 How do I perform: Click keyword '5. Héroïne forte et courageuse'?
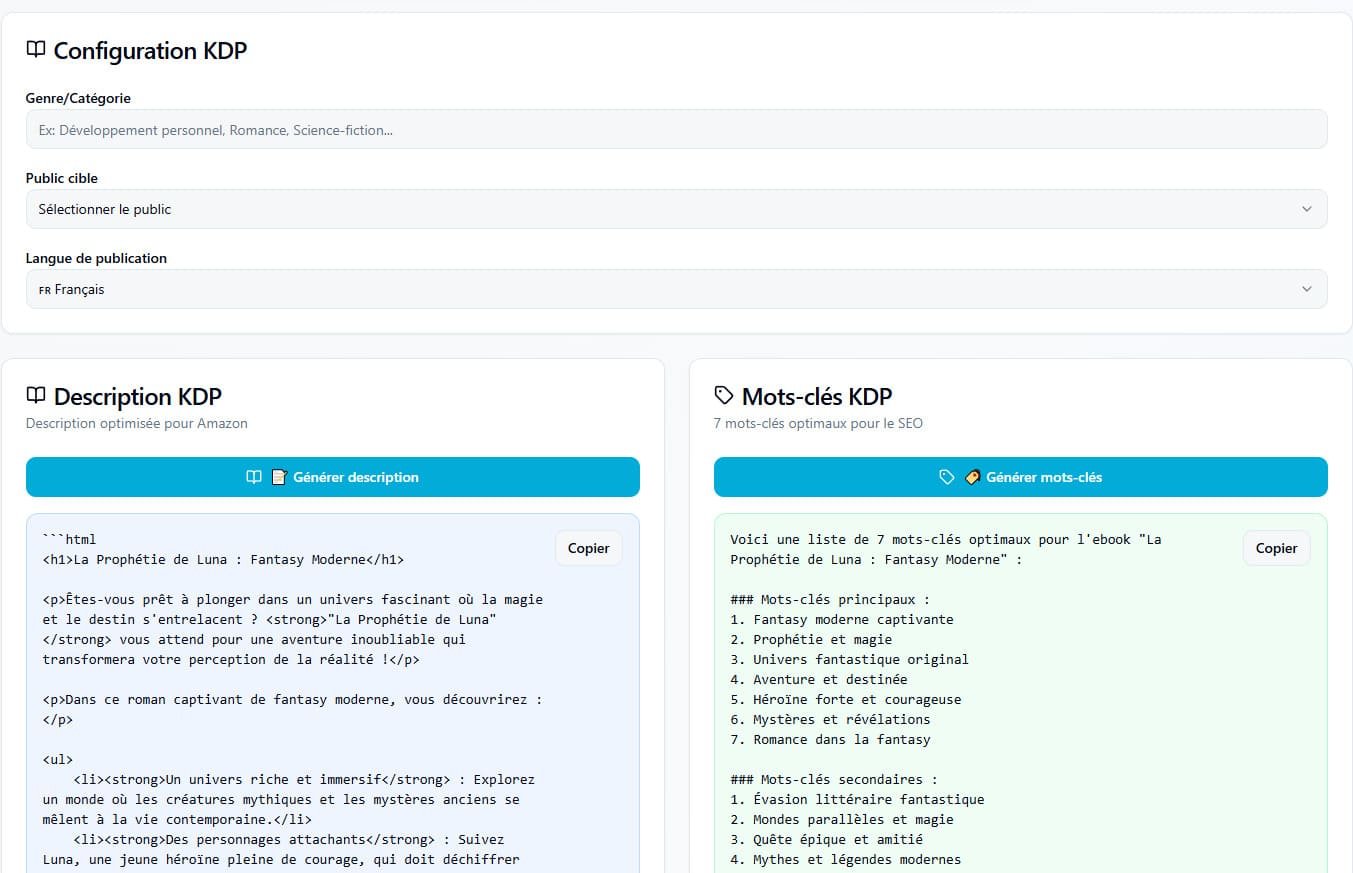pyautogui.click(x=846, y=699)
